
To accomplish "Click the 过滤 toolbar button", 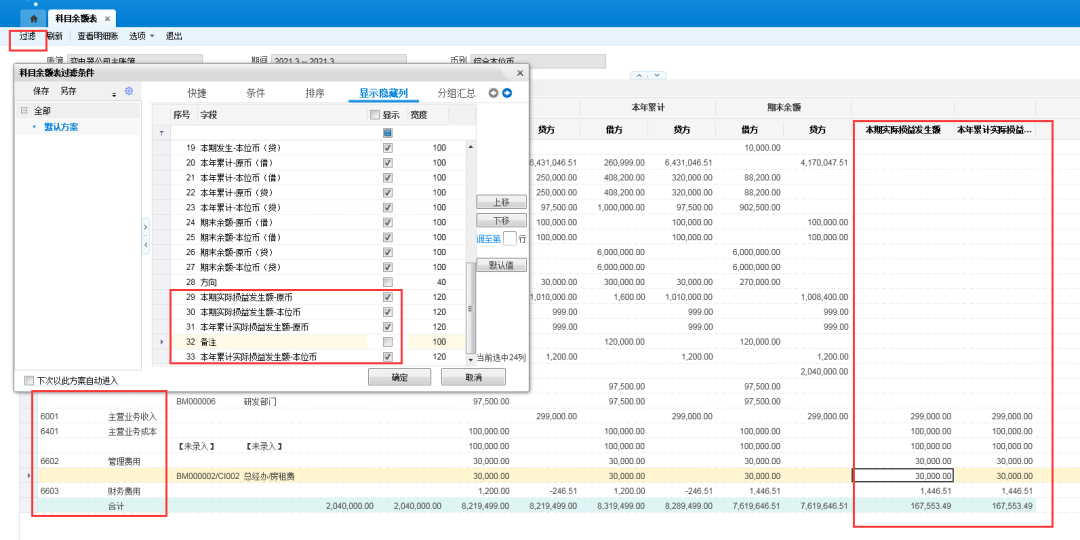I will [x=28, y=36].
